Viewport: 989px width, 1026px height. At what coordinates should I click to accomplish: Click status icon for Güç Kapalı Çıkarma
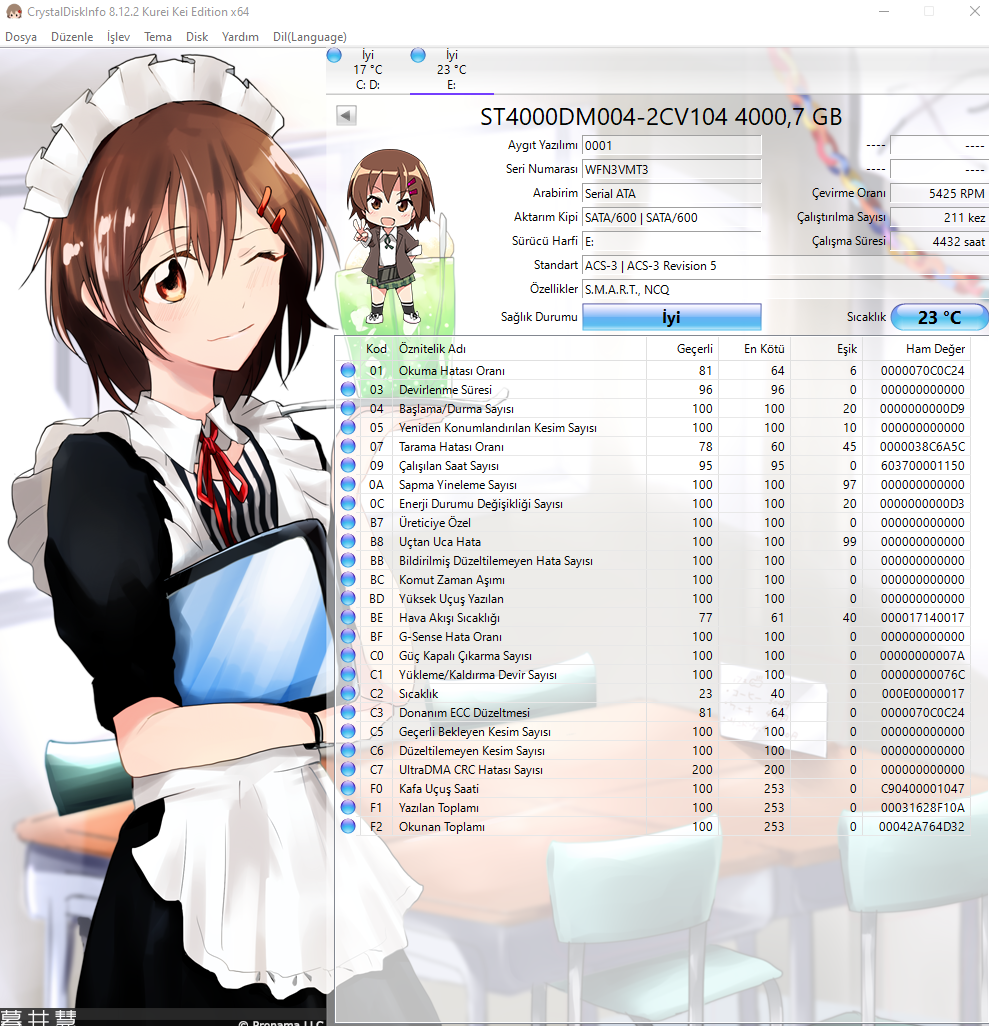tap(348, 655)
